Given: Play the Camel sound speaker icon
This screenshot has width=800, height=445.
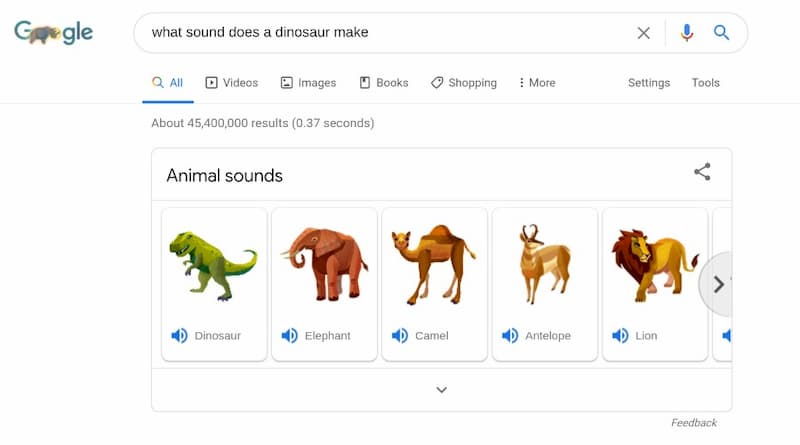Looking at the screenshot, I should [399, 336].
